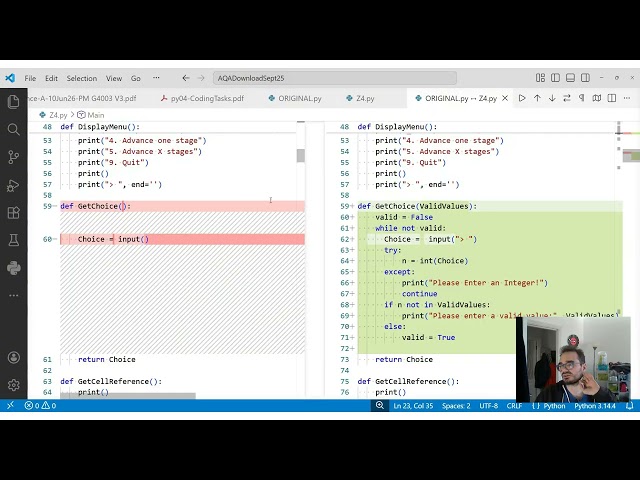This screenshot has height=480, width=640.
Task: Close the ORIGINAL.py ↔ Z4.py diff tab
Action: click(505, 98)
